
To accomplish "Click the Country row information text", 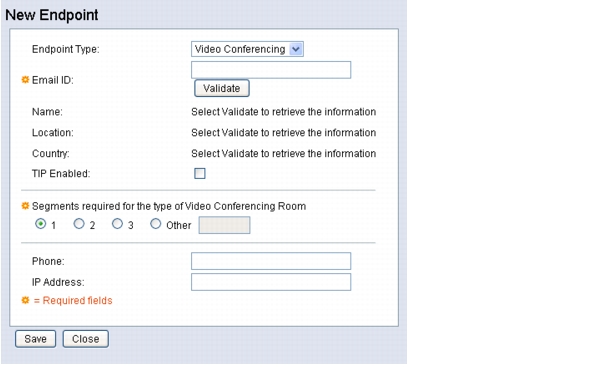I will click(x=283, y=153).
